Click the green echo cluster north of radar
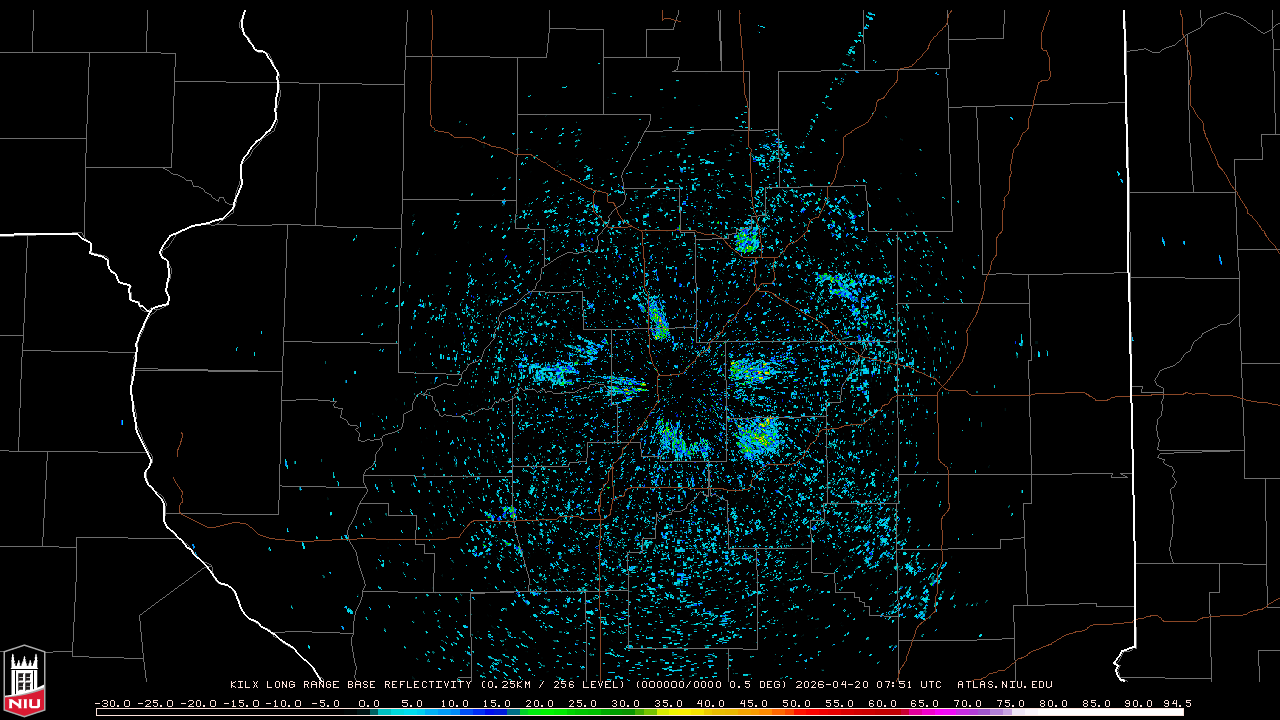Image resolution: width=1280 pixels, height=720 pixels. [747, 239]
